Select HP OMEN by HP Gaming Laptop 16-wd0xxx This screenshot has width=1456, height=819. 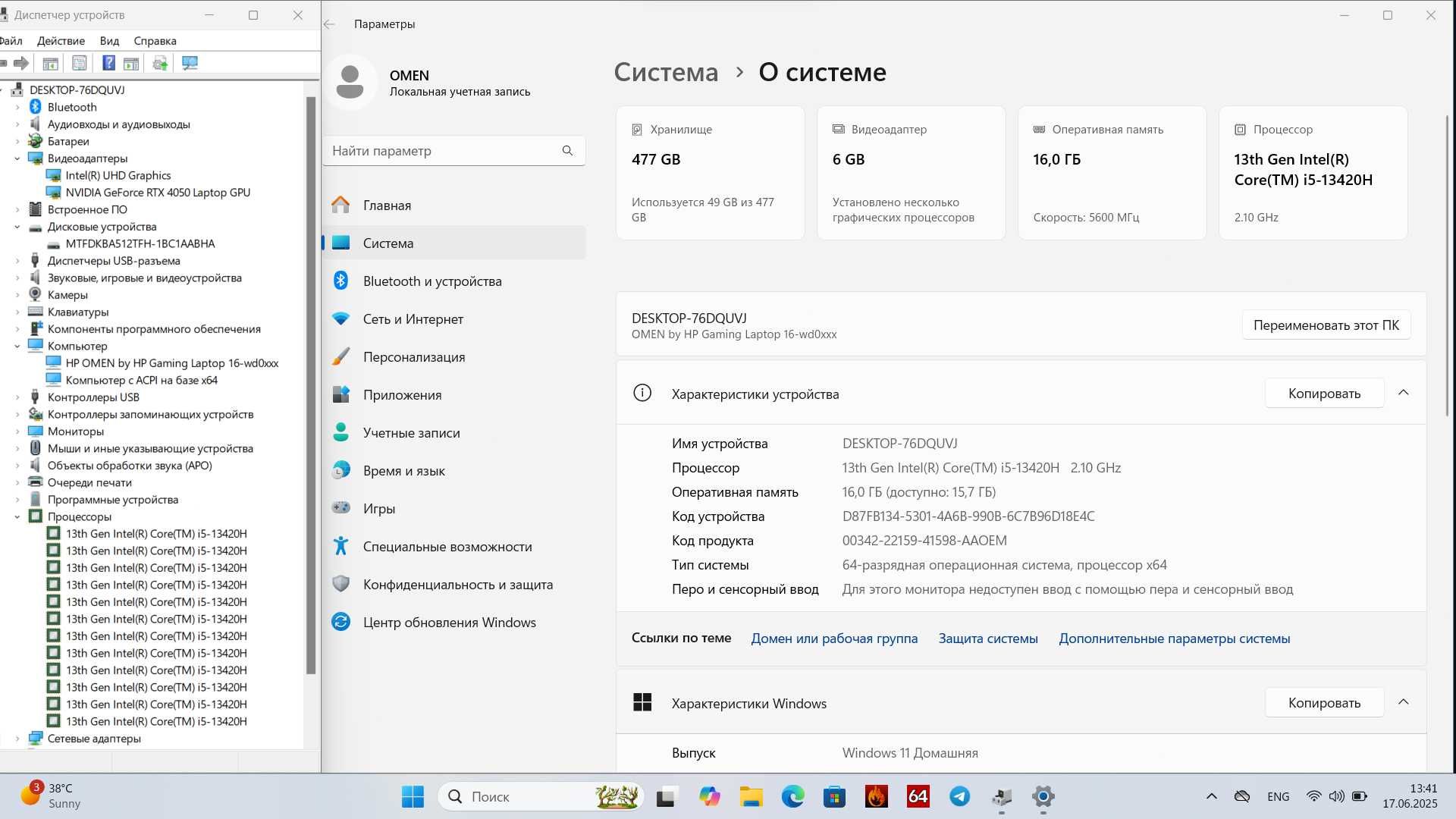coord(172,363)
